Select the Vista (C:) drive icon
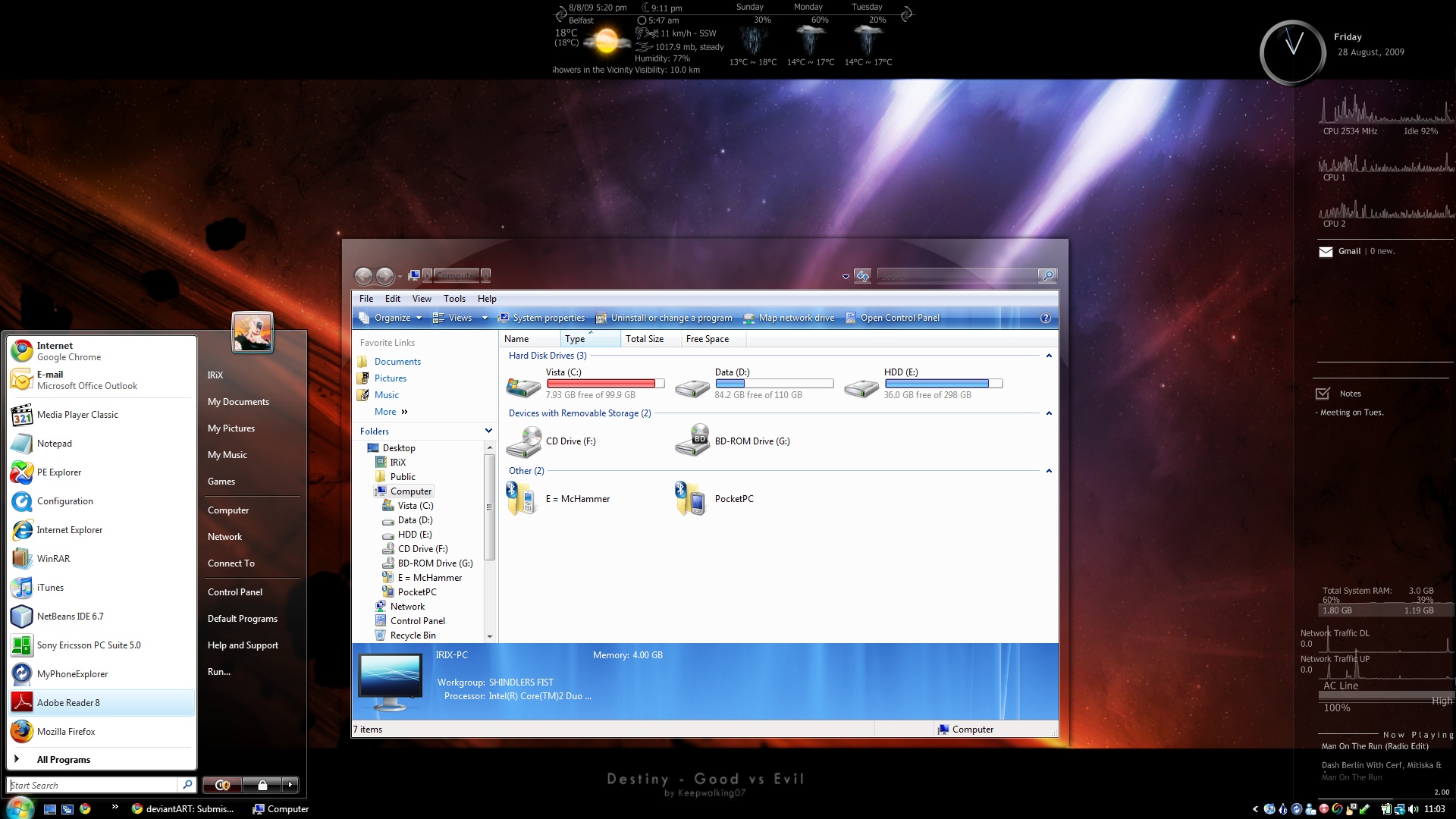The width and height of the screenshot is (1456, 819). coord(523,387)
